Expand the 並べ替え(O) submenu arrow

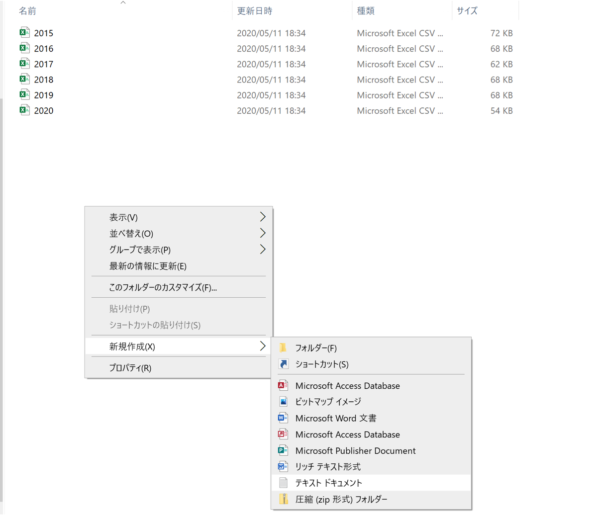tap(263, 233)
